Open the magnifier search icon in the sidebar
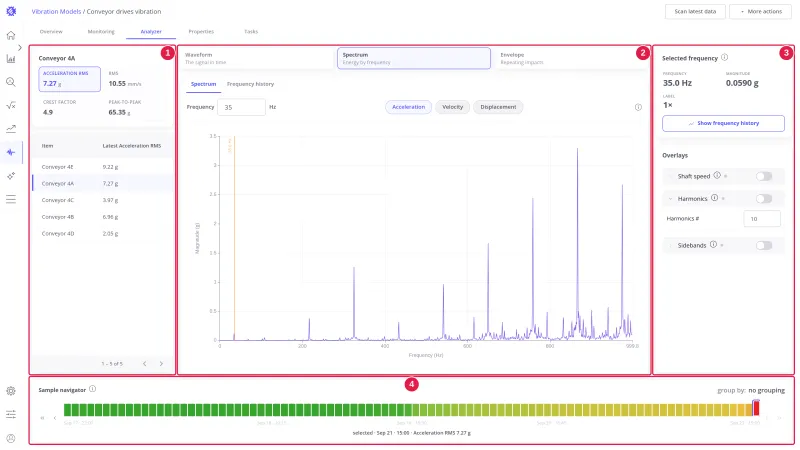Viewport: 800px width, 450px height. (11, 82)
